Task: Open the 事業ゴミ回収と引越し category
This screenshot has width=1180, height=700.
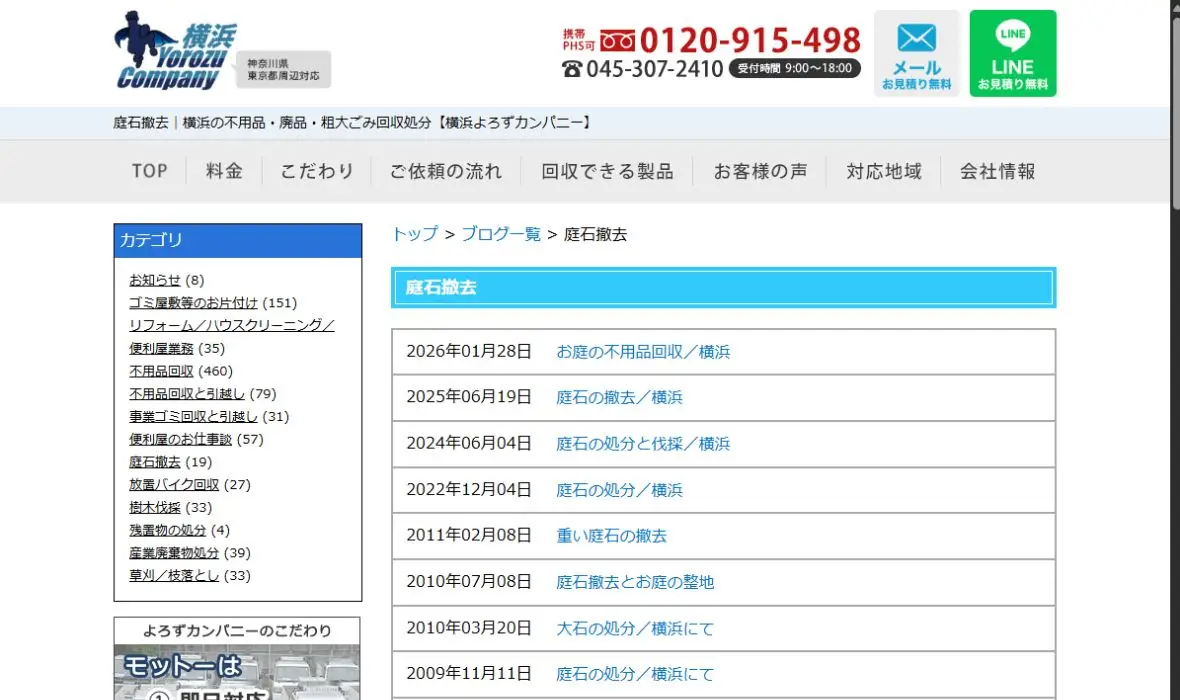Action: point(193,416)
